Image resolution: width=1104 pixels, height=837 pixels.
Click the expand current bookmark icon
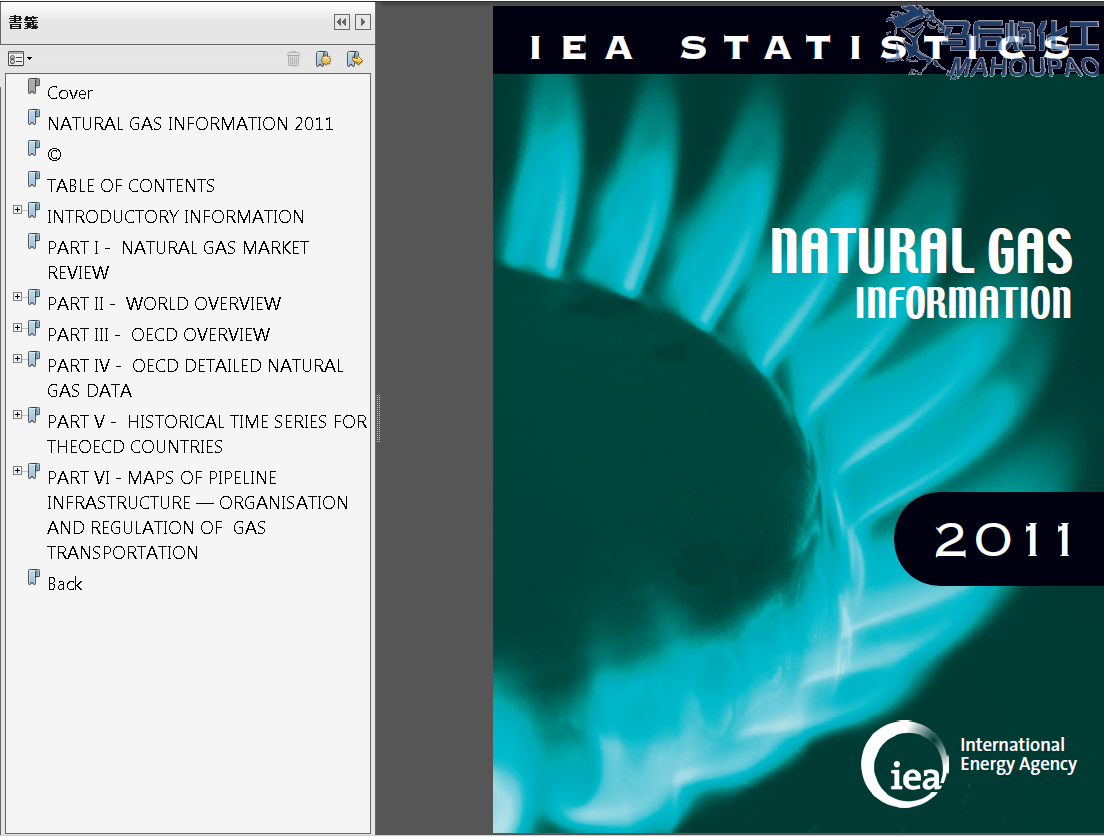[x=355, y=59]
